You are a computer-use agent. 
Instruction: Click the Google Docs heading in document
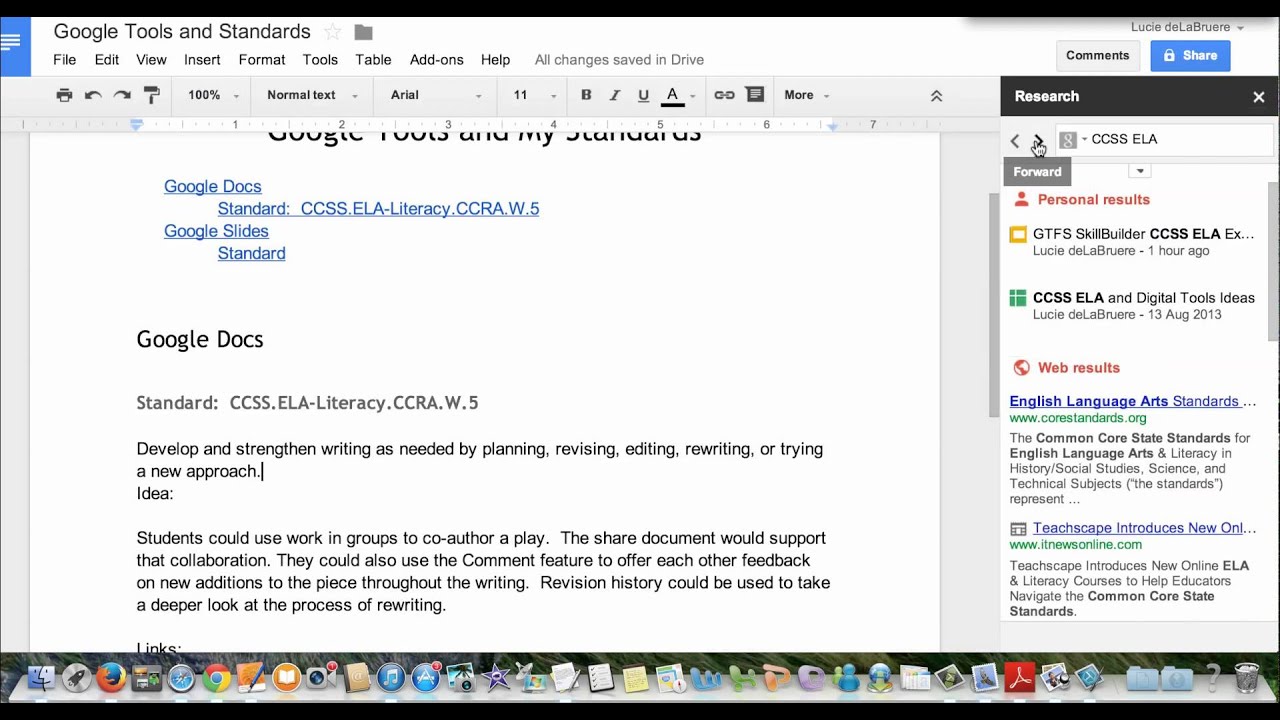pyautogui.click(x=200, y=339)
